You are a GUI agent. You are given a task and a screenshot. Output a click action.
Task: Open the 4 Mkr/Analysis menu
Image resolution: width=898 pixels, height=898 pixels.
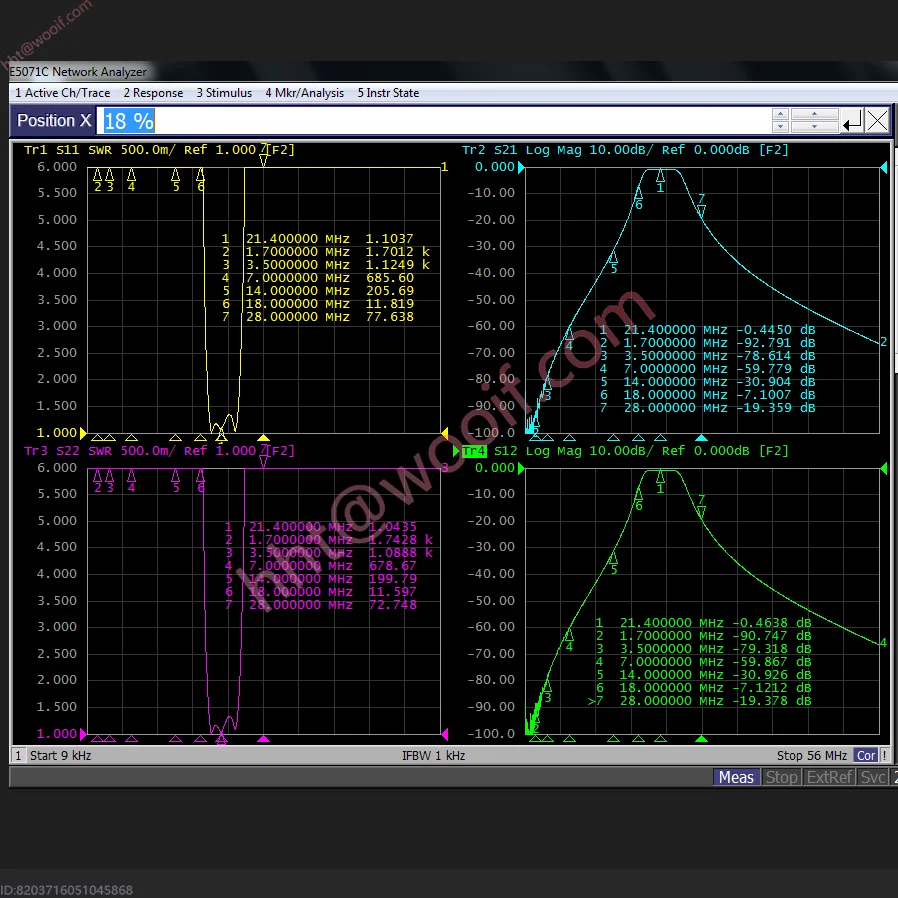tap(304, 93)
